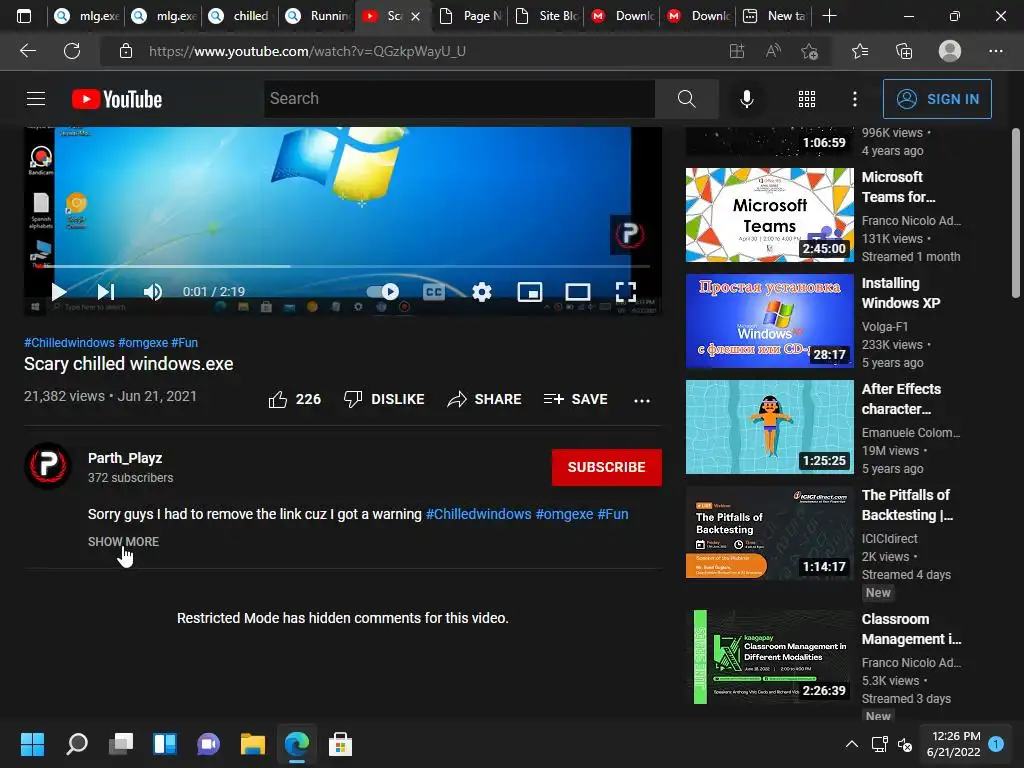Switch to the New tab tab
The image size is (1024, 768).
pyautogui.click(x=774, y=16)
